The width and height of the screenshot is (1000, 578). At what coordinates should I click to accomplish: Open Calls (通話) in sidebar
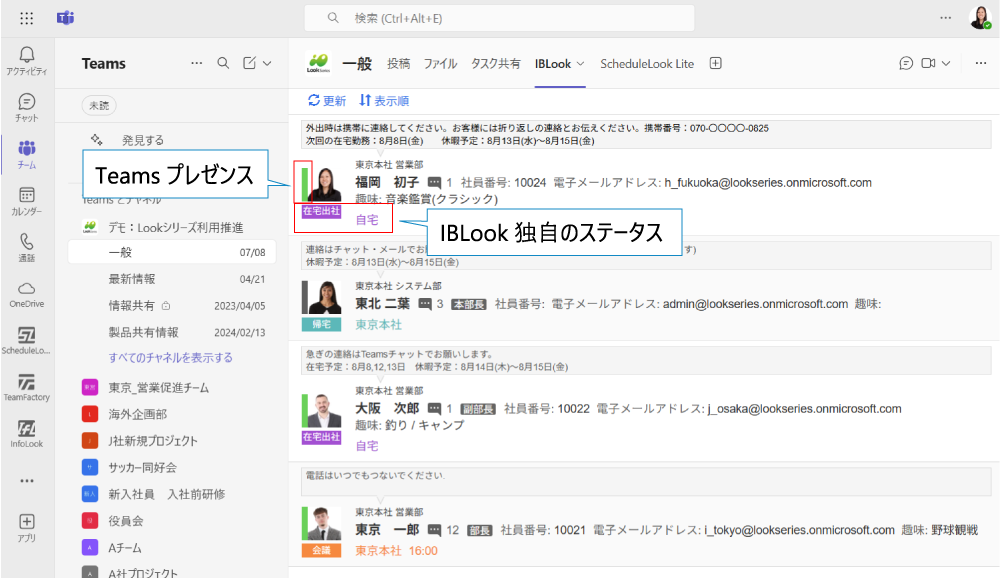(27, 248)
